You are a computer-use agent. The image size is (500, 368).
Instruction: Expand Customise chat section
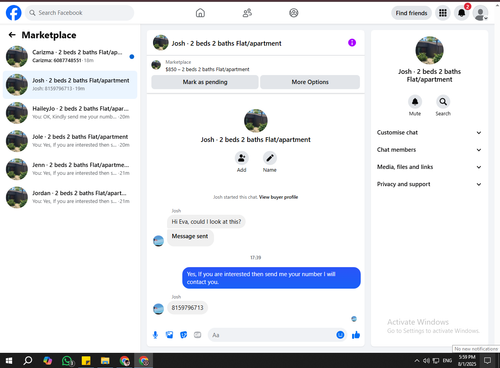(429, 132)
